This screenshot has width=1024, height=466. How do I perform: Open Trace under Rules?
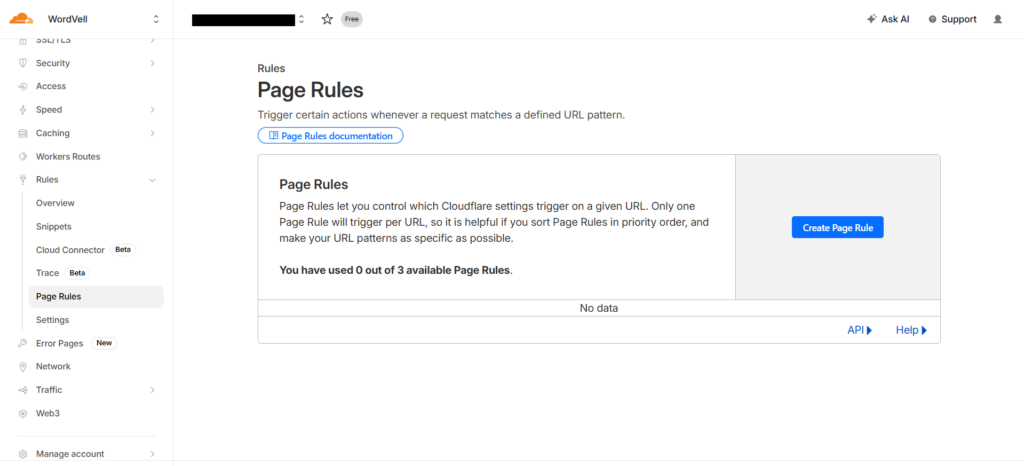pyautogui.click(x=47, y=273)
